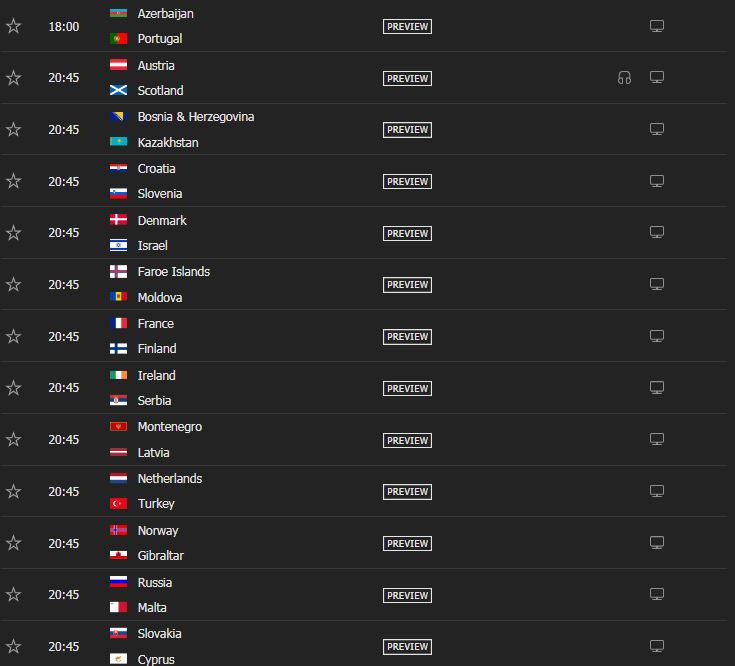Image resolution: width=735 pixels, height=666 pixels.
Task: View PREVIEW of Norway vs Gibraltar
Action: [x=407, y=544]
